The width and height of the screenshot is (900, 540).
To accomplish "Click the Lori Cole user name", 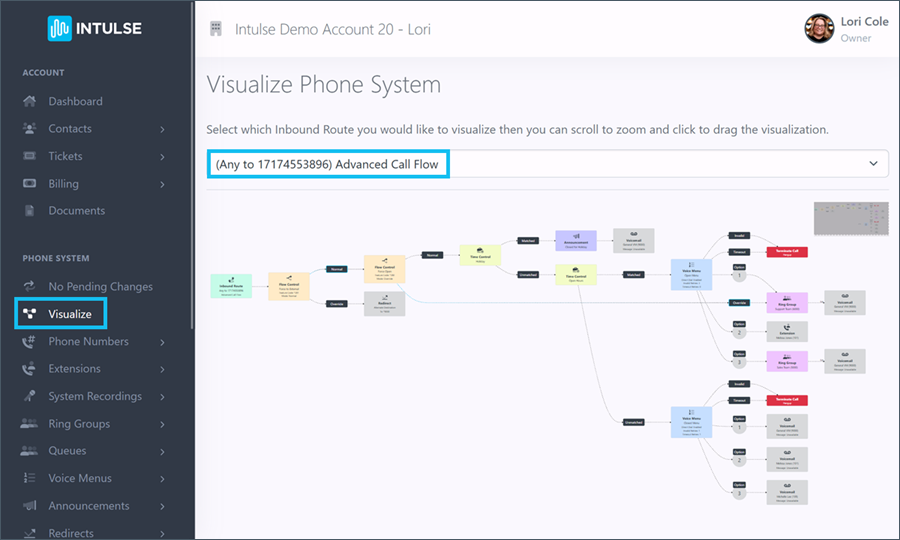I will [x=864, y=21].
